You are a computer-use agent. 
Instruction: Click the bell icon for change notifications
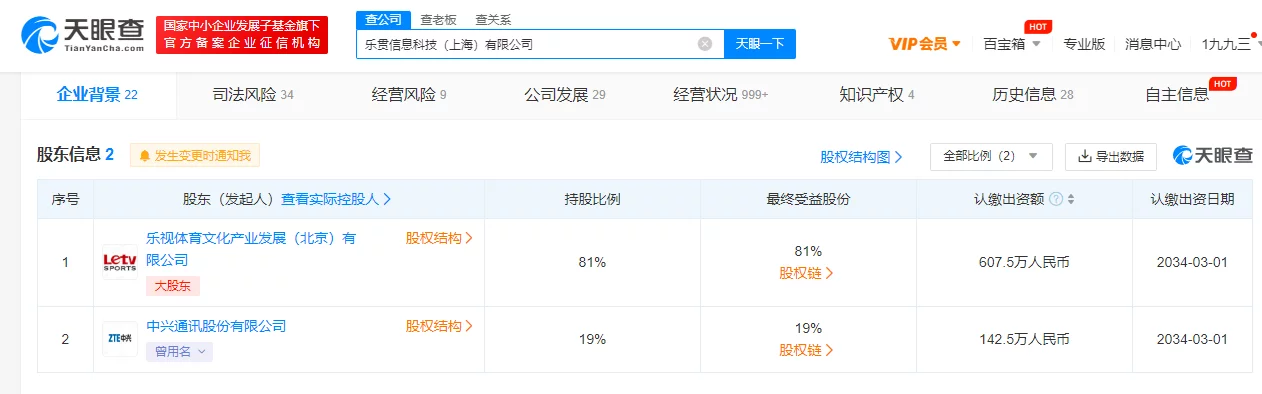click(145, 156)
